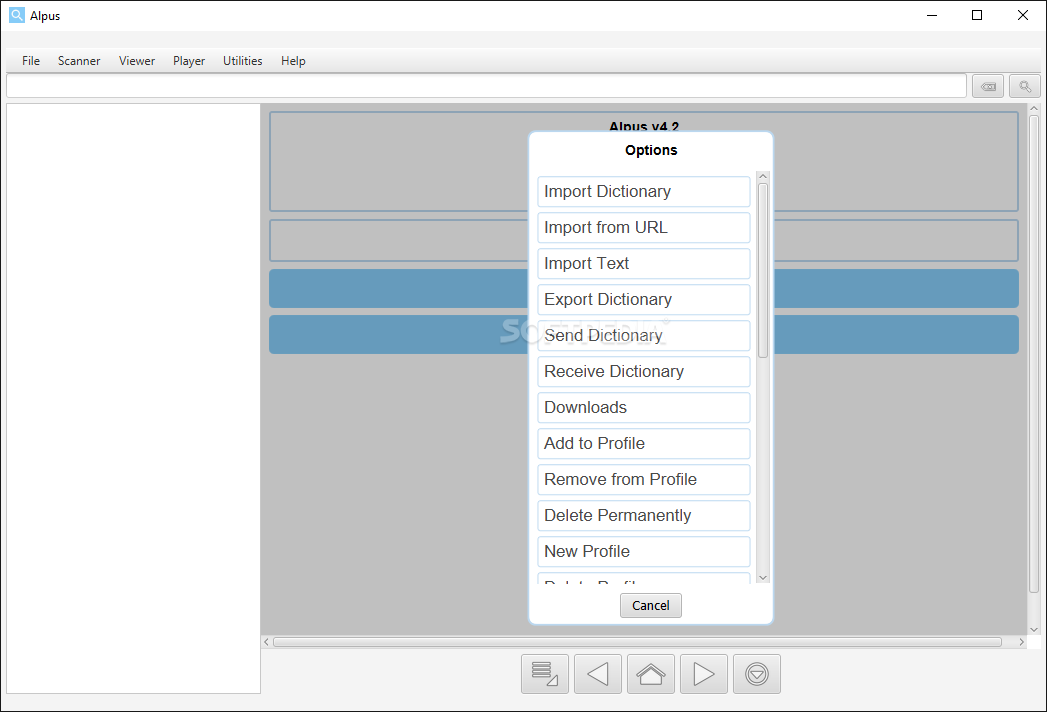
Task: Choose Remove from Profile
Action: pyautogui.click(x=644, y=480)
